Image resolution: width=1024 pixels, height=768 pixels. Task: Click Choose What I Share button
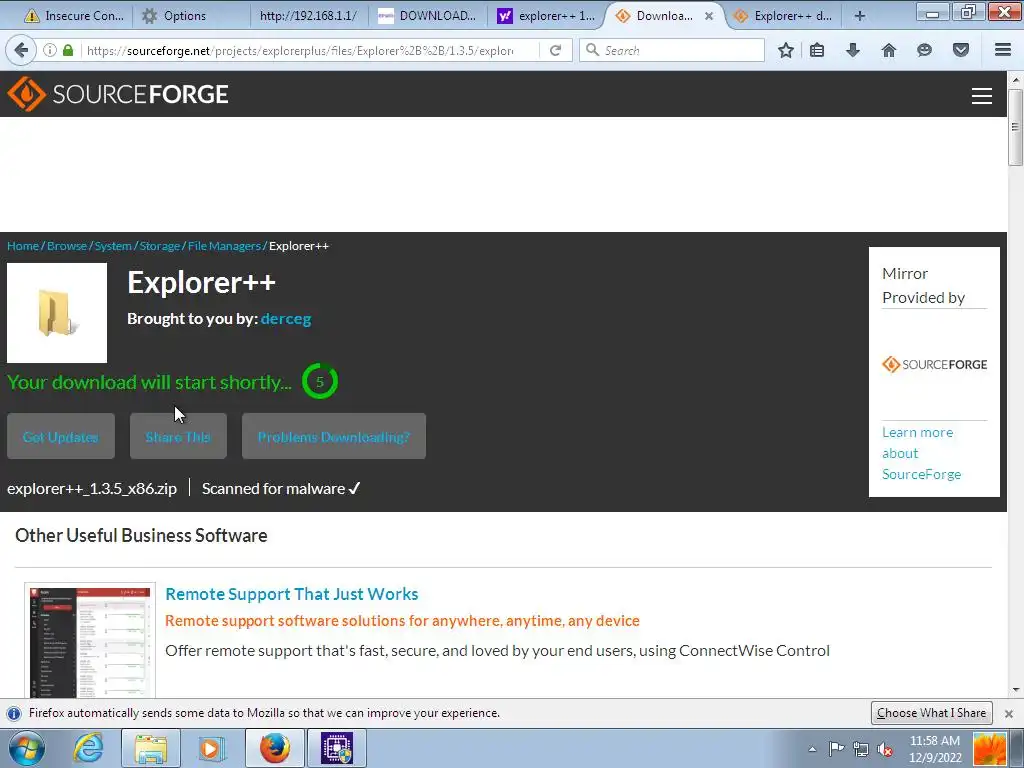point(932,713)
